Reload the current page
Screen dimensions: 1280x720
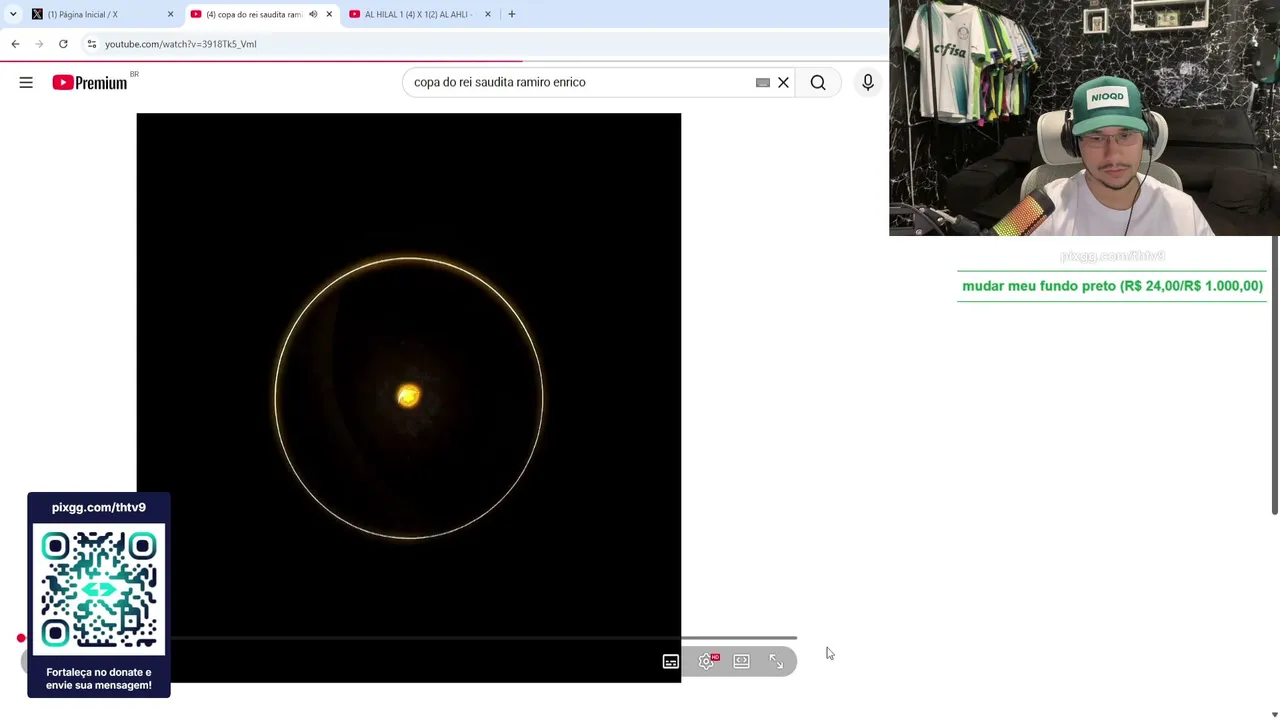click(x=63, y=44)
